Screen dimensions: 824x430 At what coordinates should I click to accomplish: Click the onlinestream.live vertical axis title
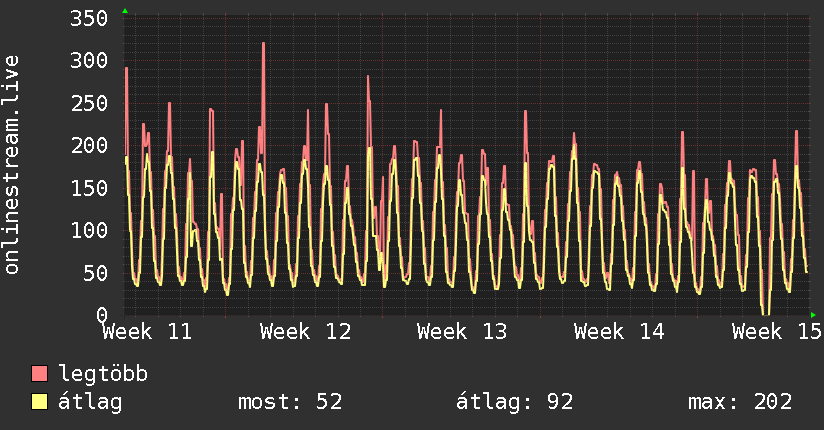coord(12,165)
